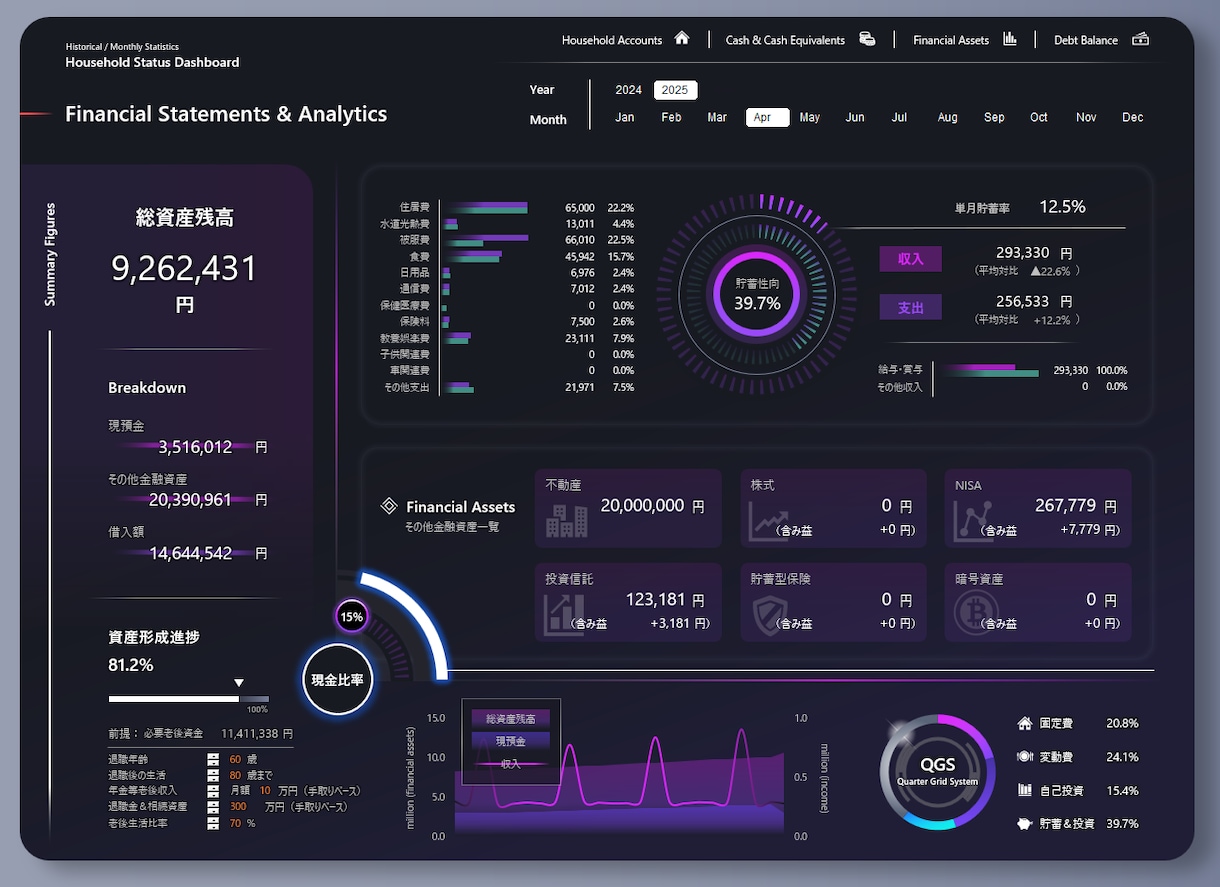Click the growth chart icon on the 投資信託 card
The width and height of the screenshot is (1220, 887).
[x=564, y=614]
